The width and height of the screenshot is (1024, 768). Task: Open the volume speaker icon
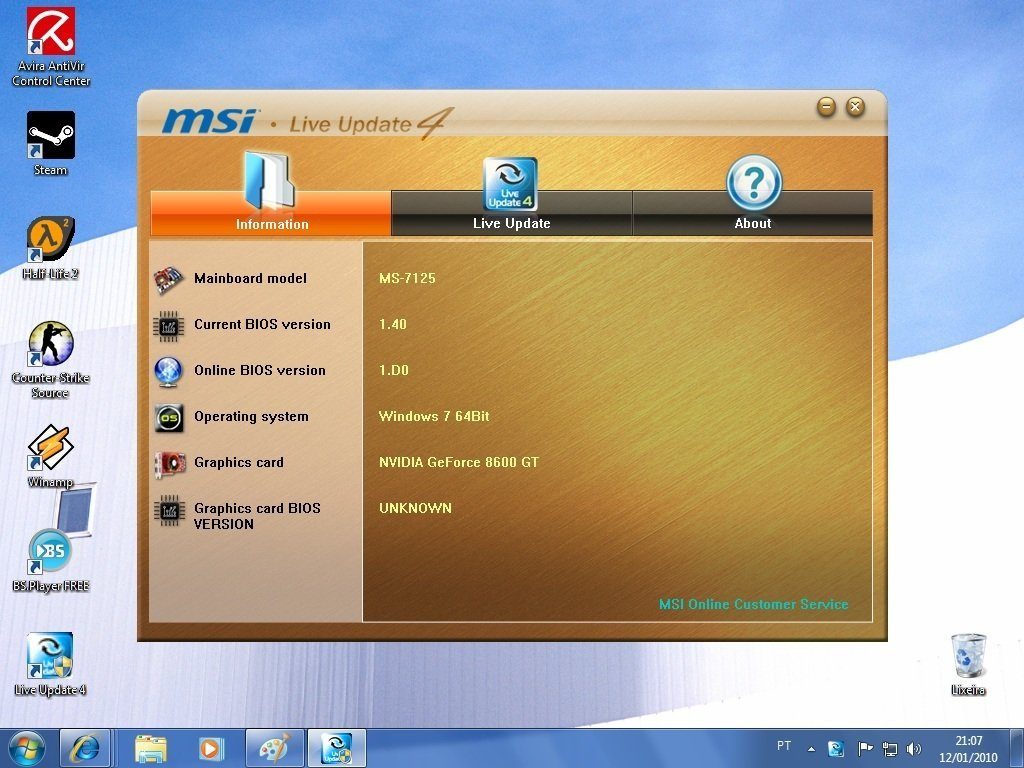pyautogui.click(x=914, y=748)
